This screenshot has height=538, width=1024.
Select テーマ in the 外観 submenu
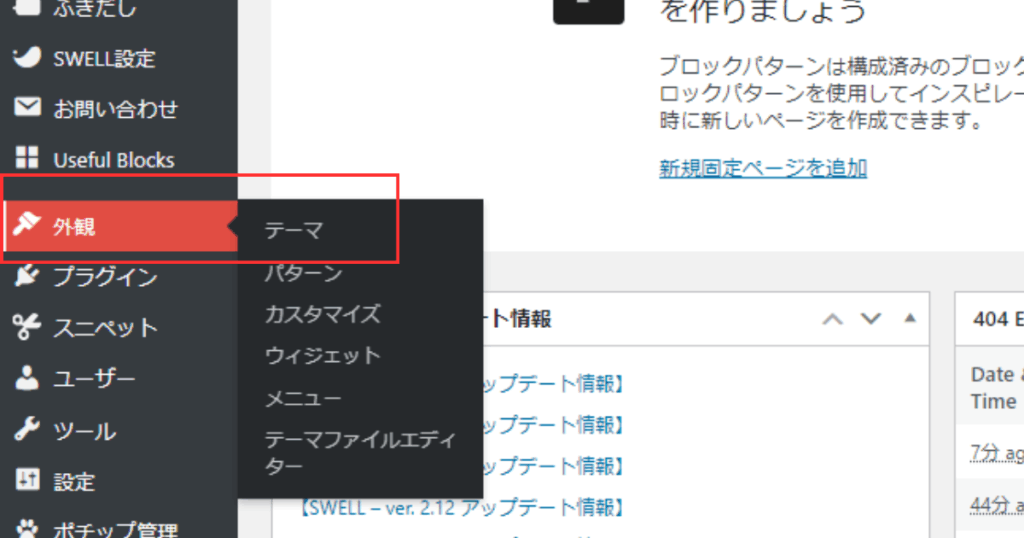point(294,230)
